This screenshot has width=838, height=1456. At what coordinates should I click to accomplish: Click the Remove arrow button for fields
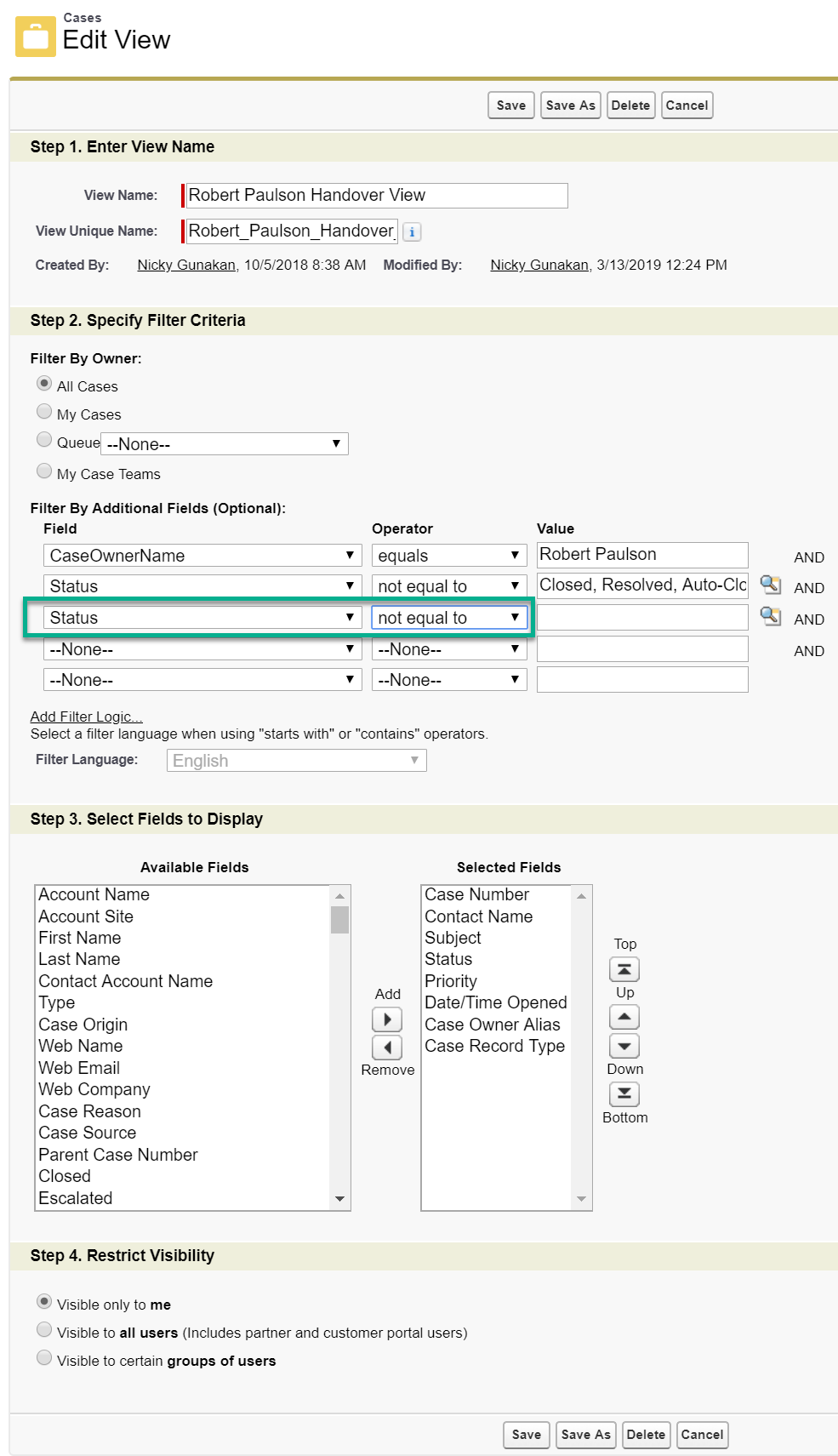pyautogui.click(x=387, y=1048)
